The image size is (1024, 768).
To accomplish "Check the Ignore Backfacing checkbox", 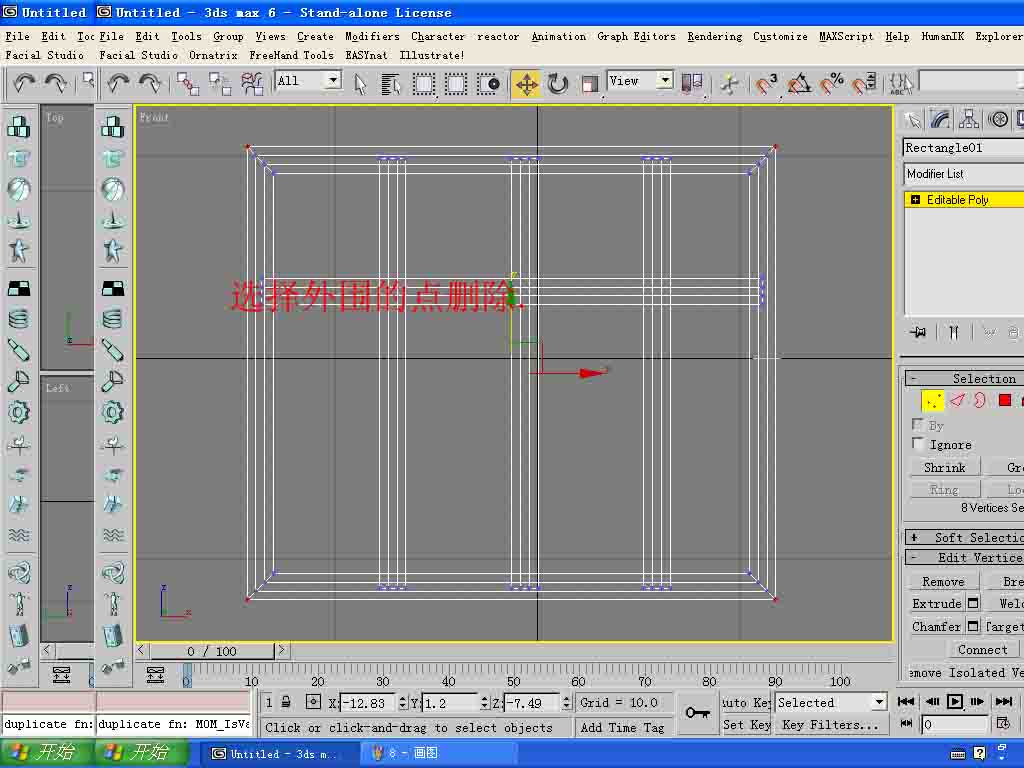I will pos(918,444).
